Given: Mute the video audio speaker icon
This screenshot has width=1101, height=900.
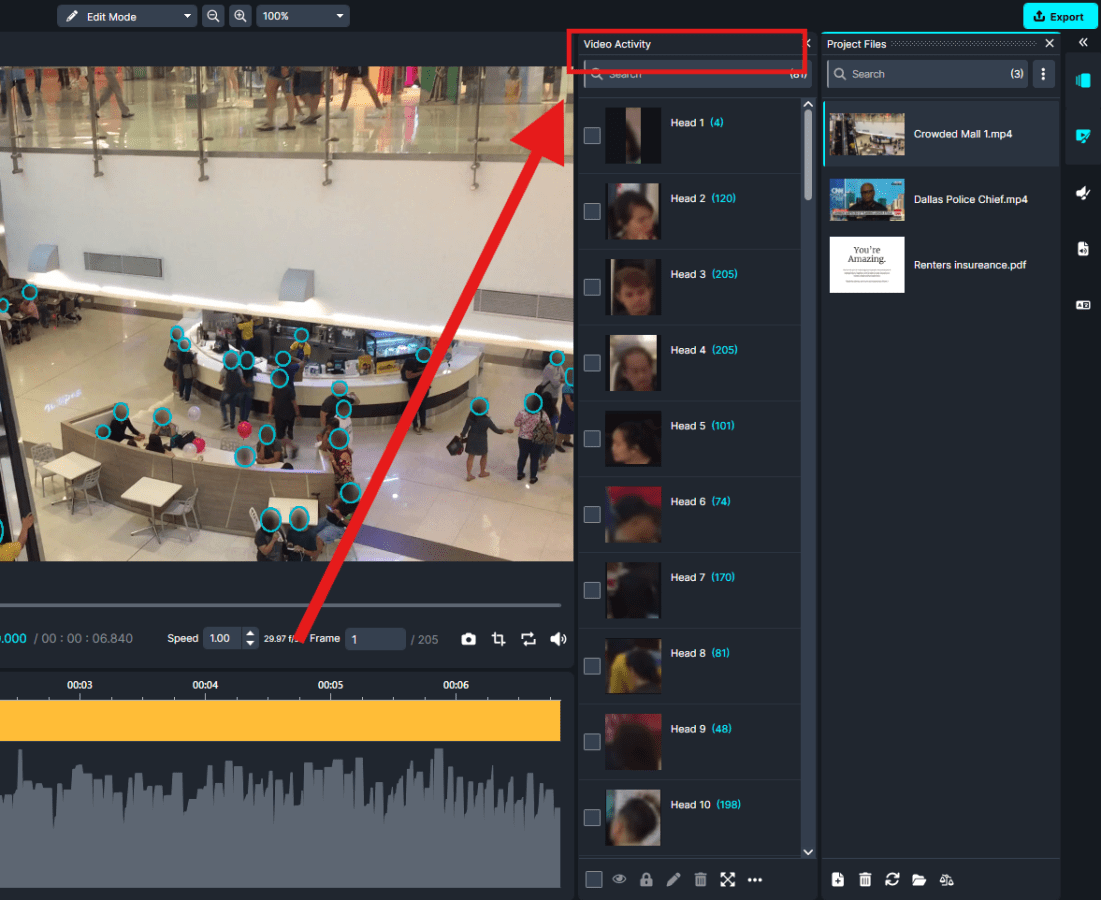Looking at the screenshot, I should coord(558,639).
